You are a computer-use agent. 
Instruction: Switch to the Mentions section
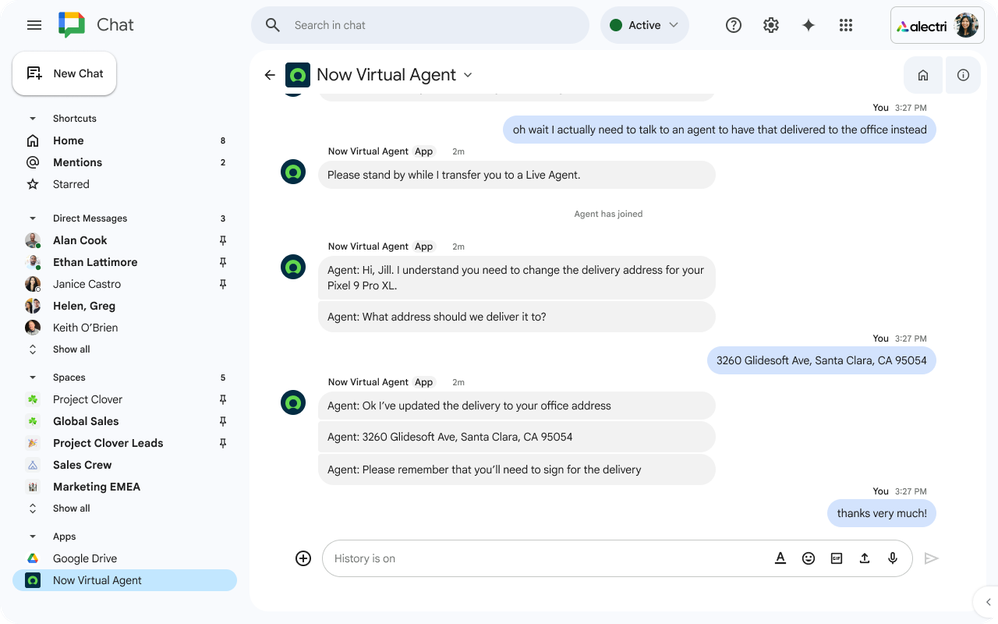coord(77,162)
